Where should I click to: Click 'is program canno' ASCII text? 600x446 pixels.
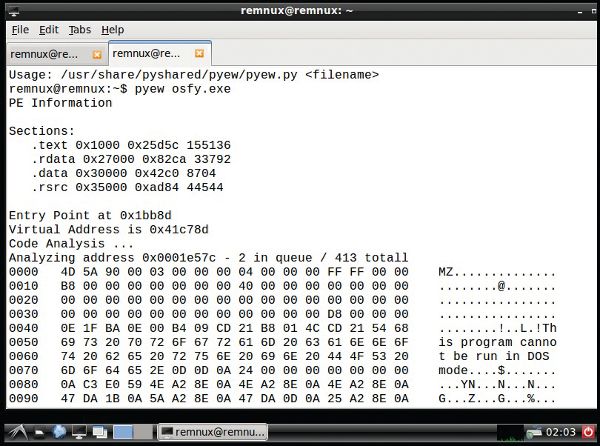[497, 342]
